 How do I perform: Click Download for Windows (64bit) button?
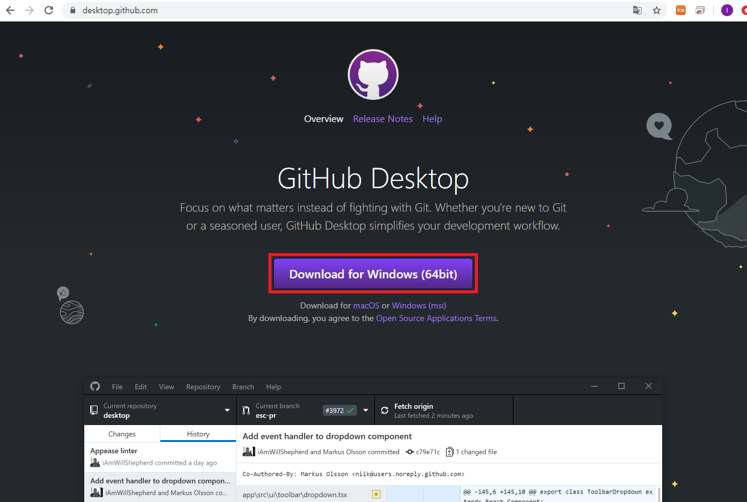373,274
